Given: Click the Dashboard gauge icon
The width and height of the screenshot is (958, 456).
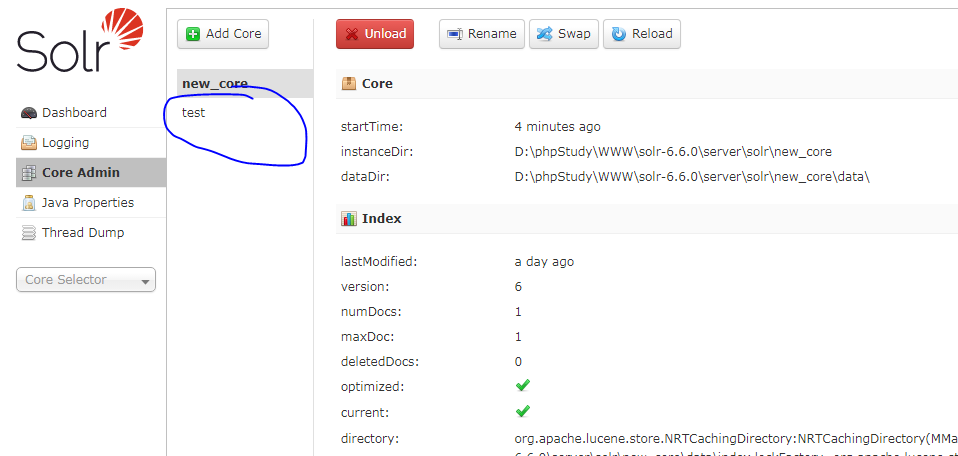Looking at the screenshot, I should (x=29, y=113).
